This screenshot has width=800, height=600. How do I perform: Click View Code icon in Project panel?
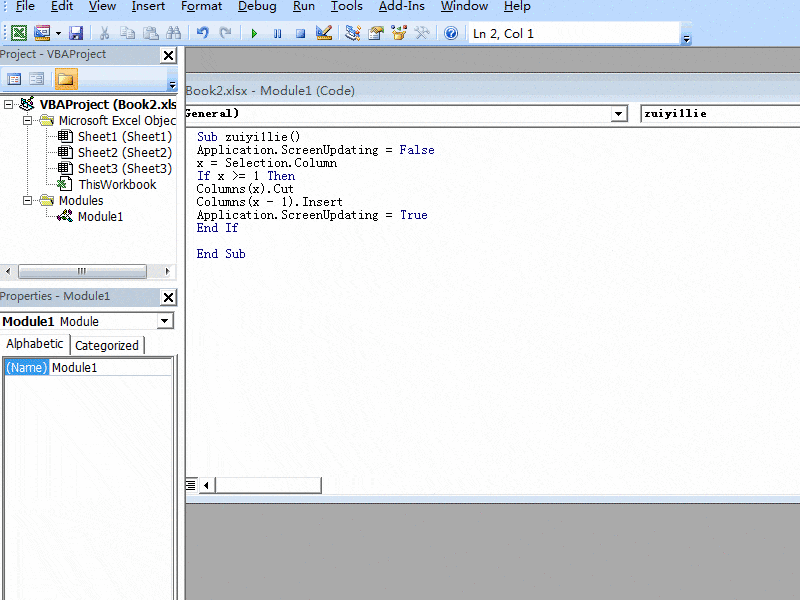(14, 79)
